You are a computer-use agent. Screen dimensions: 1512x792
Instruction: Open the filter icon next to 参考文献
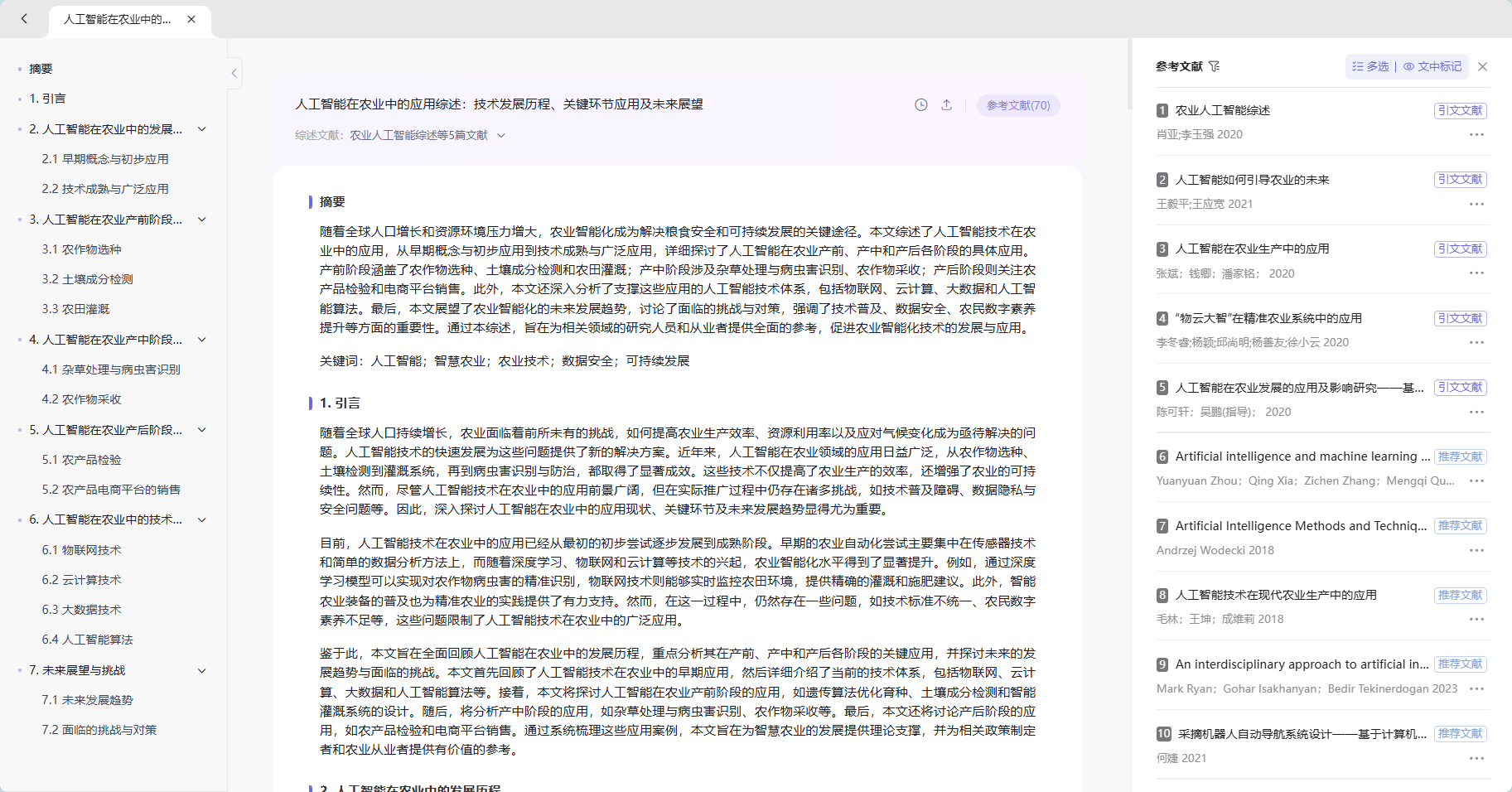click(x=1215, y=66)
